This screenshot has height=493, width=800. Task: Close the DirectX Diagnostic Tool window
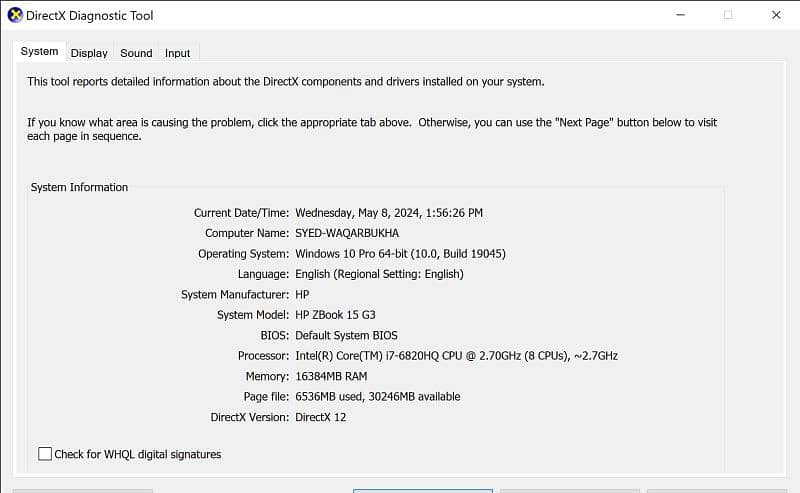click(776, 15)
